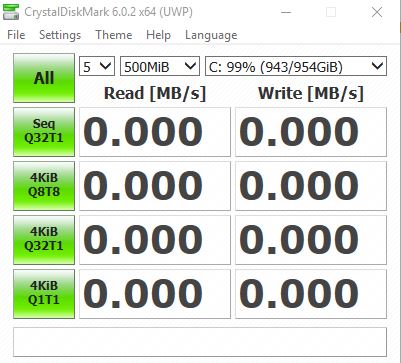Run all benchmarks with the All button

(44, 78)
